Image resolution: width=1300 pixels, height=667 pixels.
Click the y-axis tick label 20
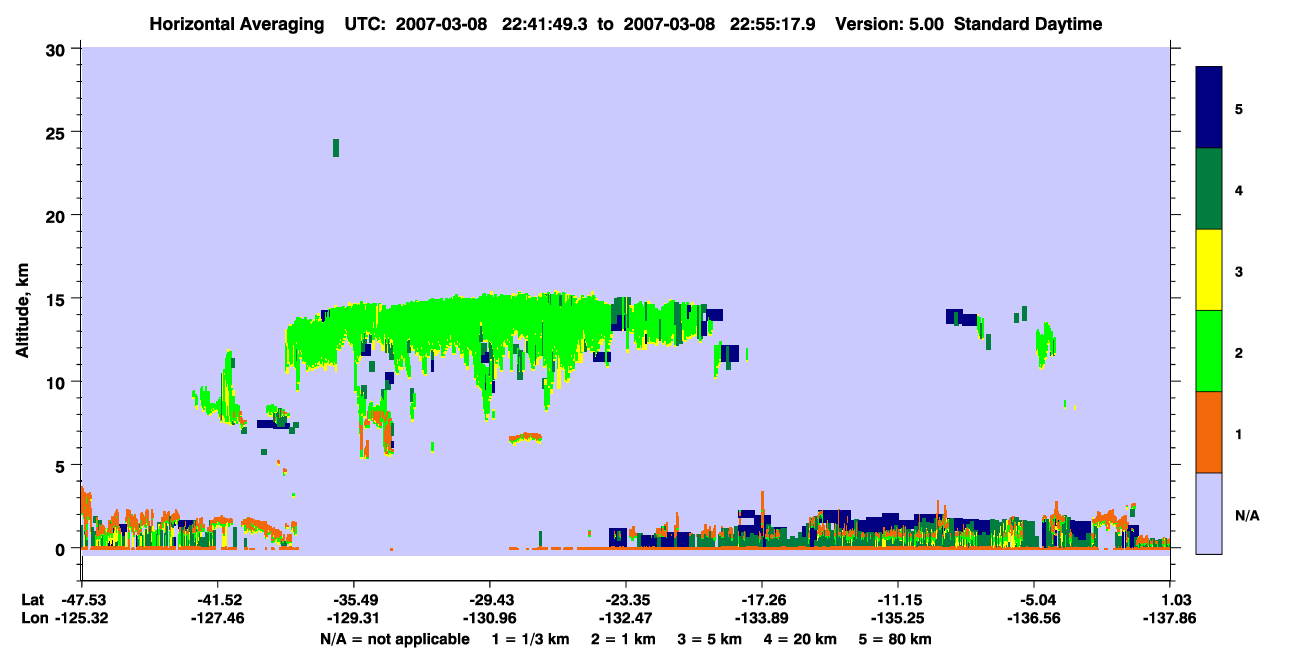coord(58,215)
